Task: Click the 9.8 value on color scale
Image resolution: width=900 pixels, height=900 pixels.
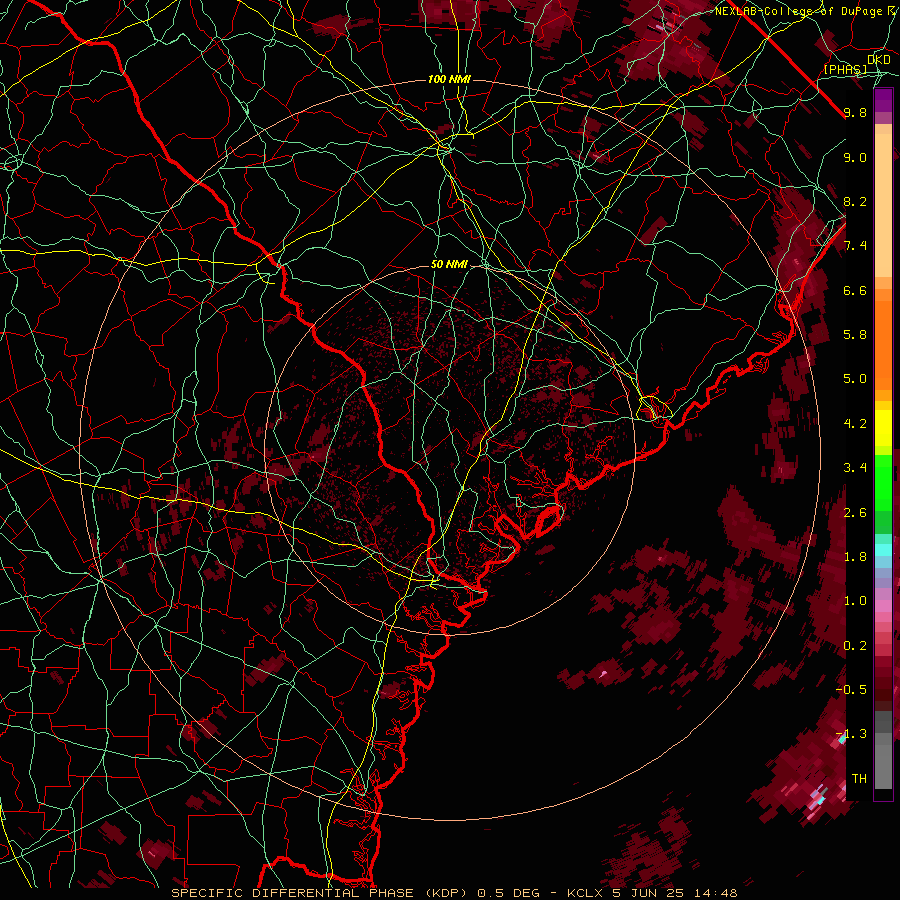Action: 855,112
